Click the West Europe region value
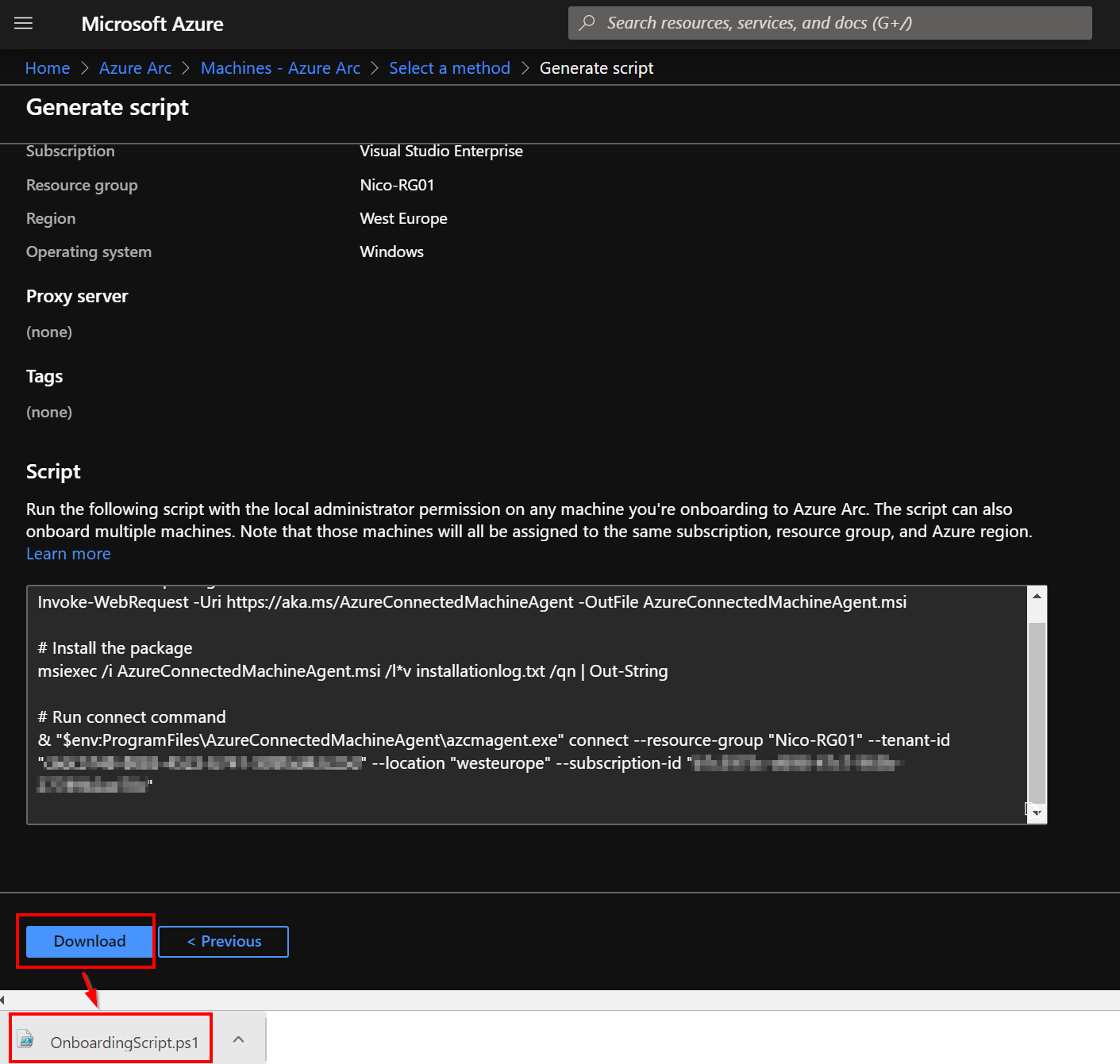Viewport: 1120px width, 1064px height. [403, 218]
